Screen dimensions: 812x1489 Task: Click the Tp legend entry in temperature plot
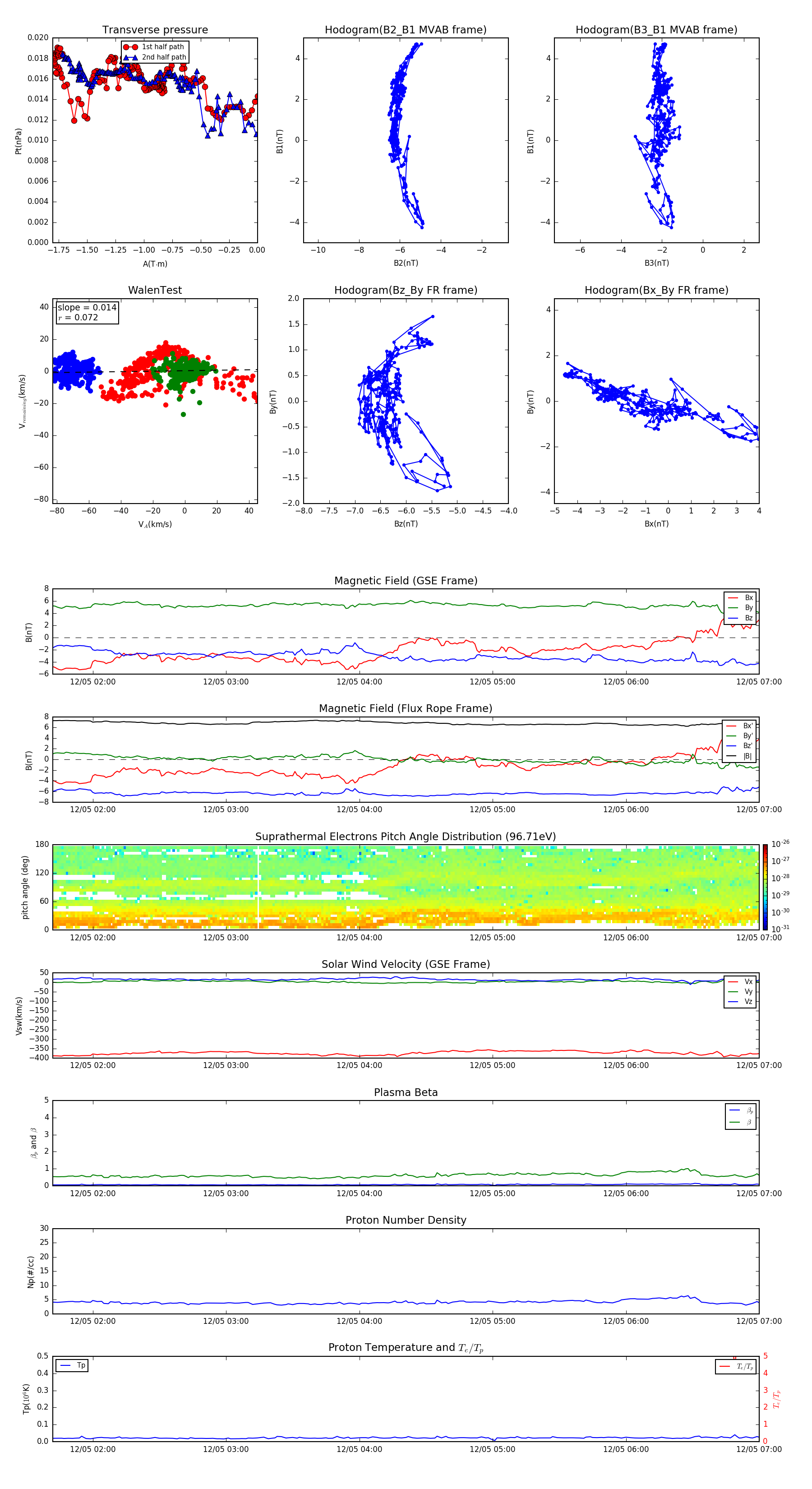(72, 1365)
